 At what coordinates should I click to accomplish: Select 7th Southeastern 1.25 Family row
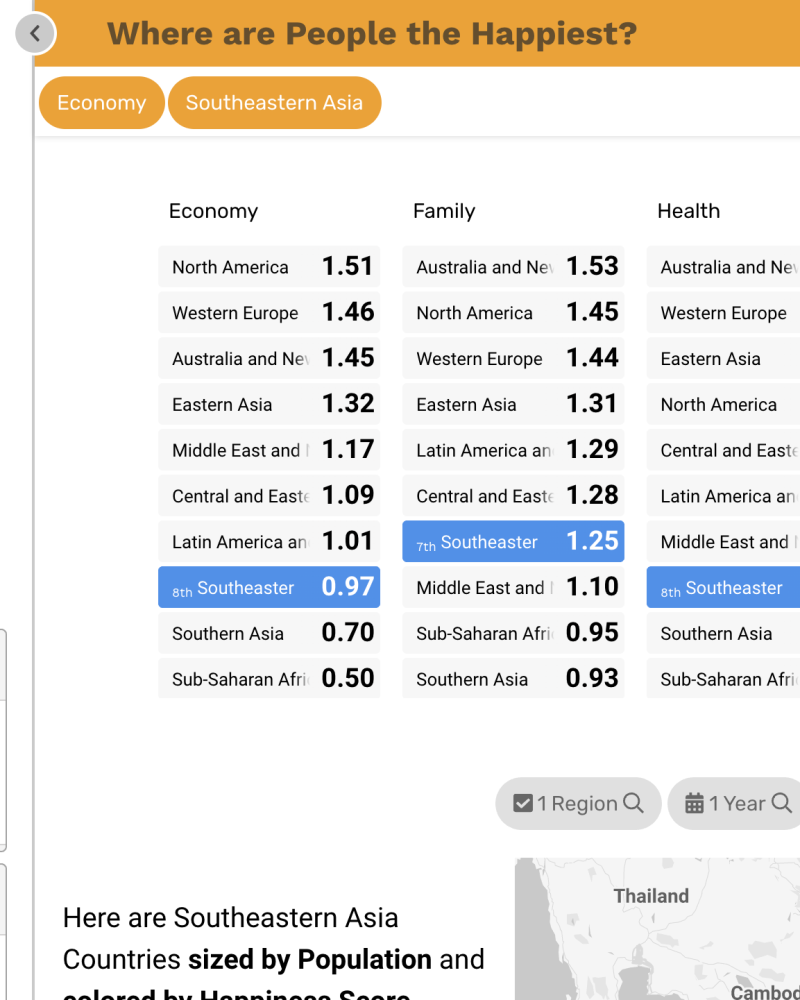513,541
